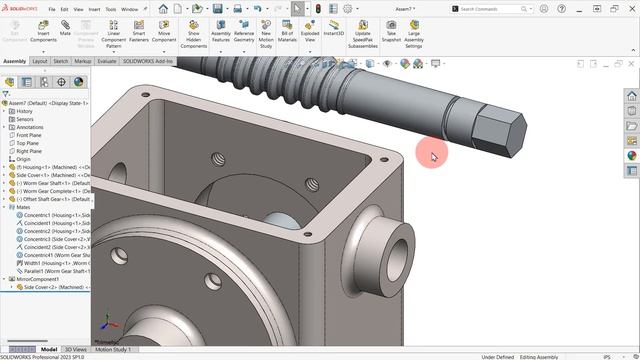640x360 pixels.
Task: Switch to the 3D Views bottom tab
Action: pos(76,349)
